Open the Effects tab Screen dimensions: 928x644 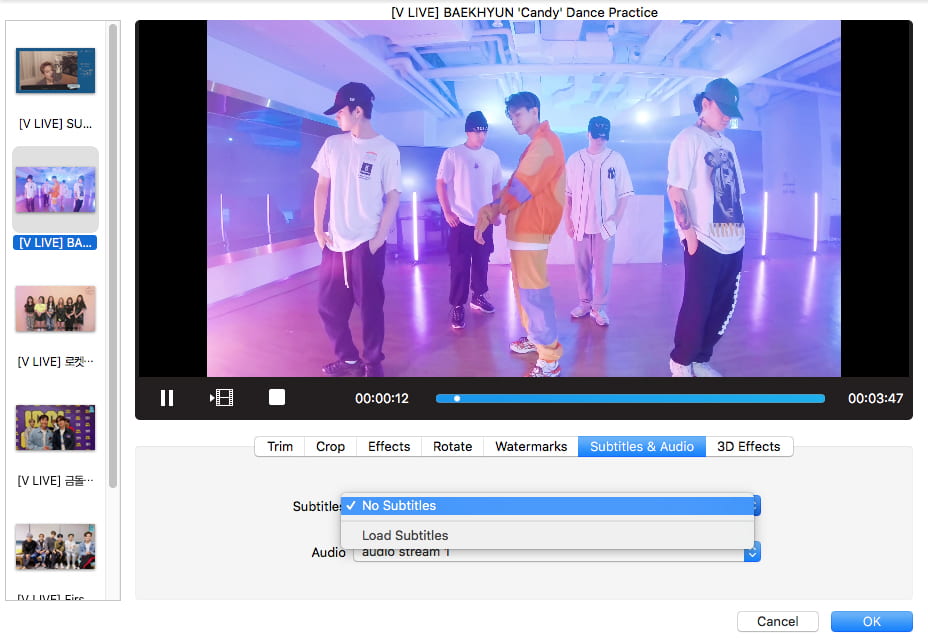pos(389,446)
